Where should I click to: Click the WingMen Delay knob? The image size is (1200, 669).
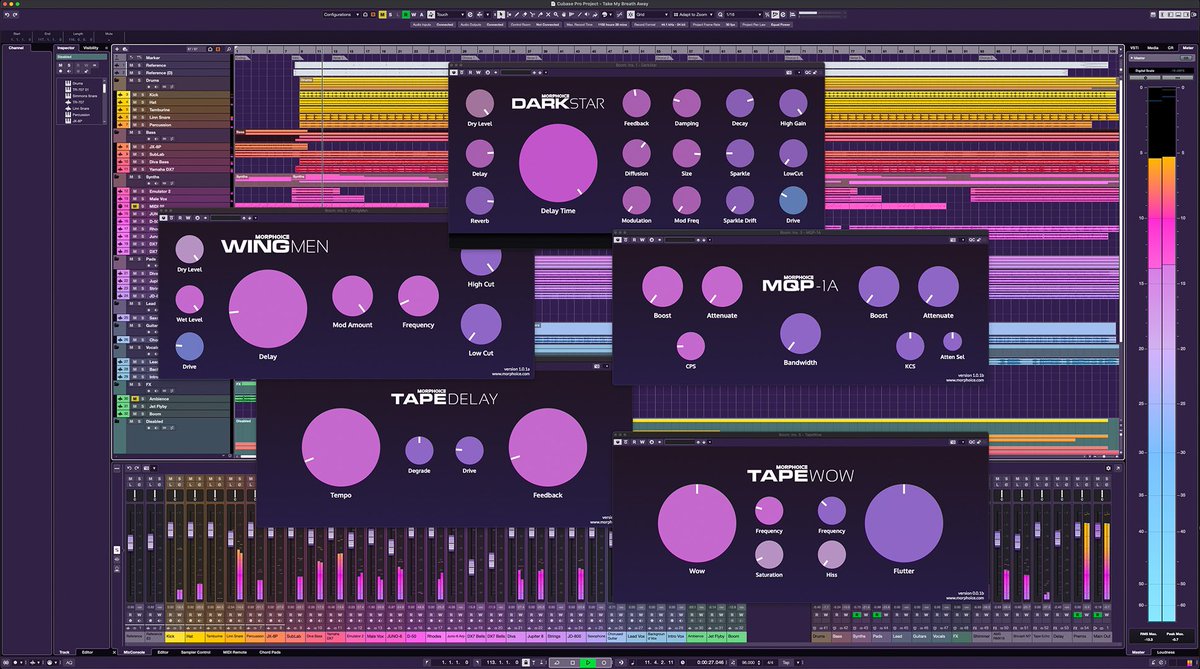[x=268, y=309]
